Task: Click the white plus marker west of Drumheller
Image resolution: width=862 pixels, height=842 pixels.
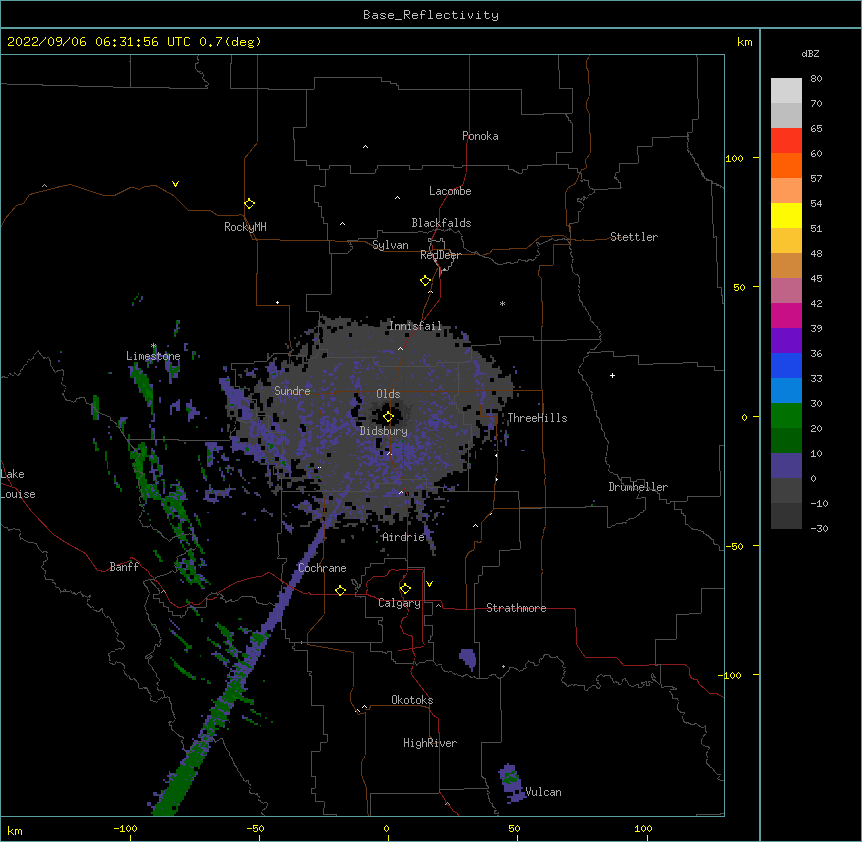Action: coord(612,375)
